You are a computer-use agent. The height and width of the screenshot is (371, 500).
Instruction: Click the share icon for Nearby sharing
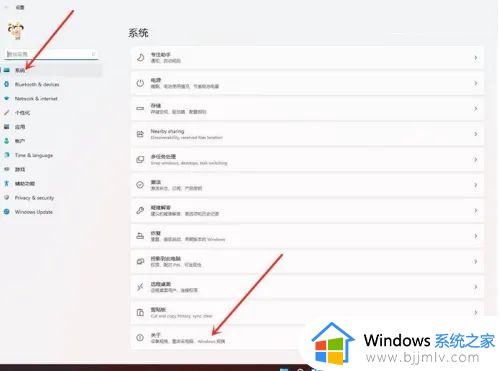click(140, 134)
